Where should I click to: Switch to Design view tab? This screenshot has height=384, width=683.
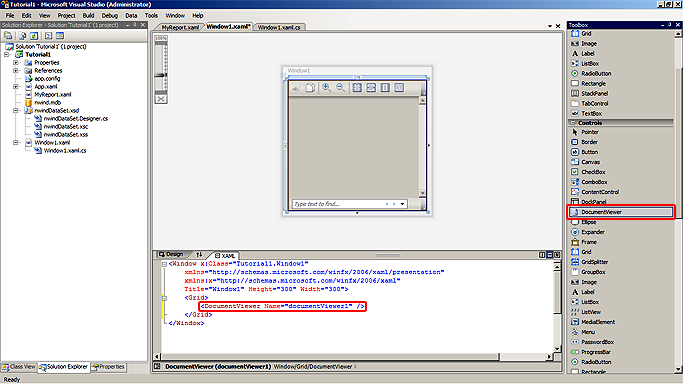[172, 254]
